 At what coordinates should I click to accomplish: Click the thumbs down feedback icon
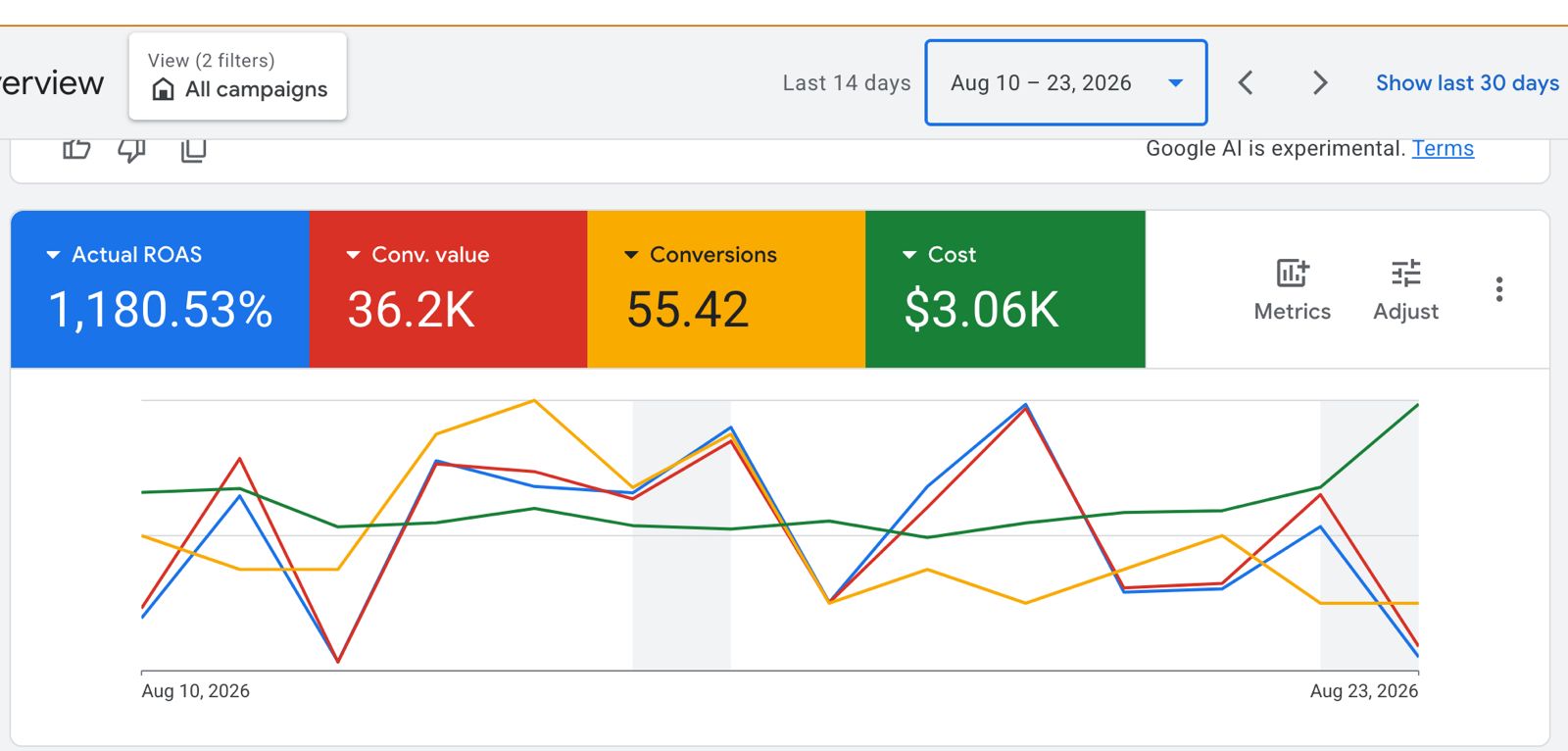point(132,150)
